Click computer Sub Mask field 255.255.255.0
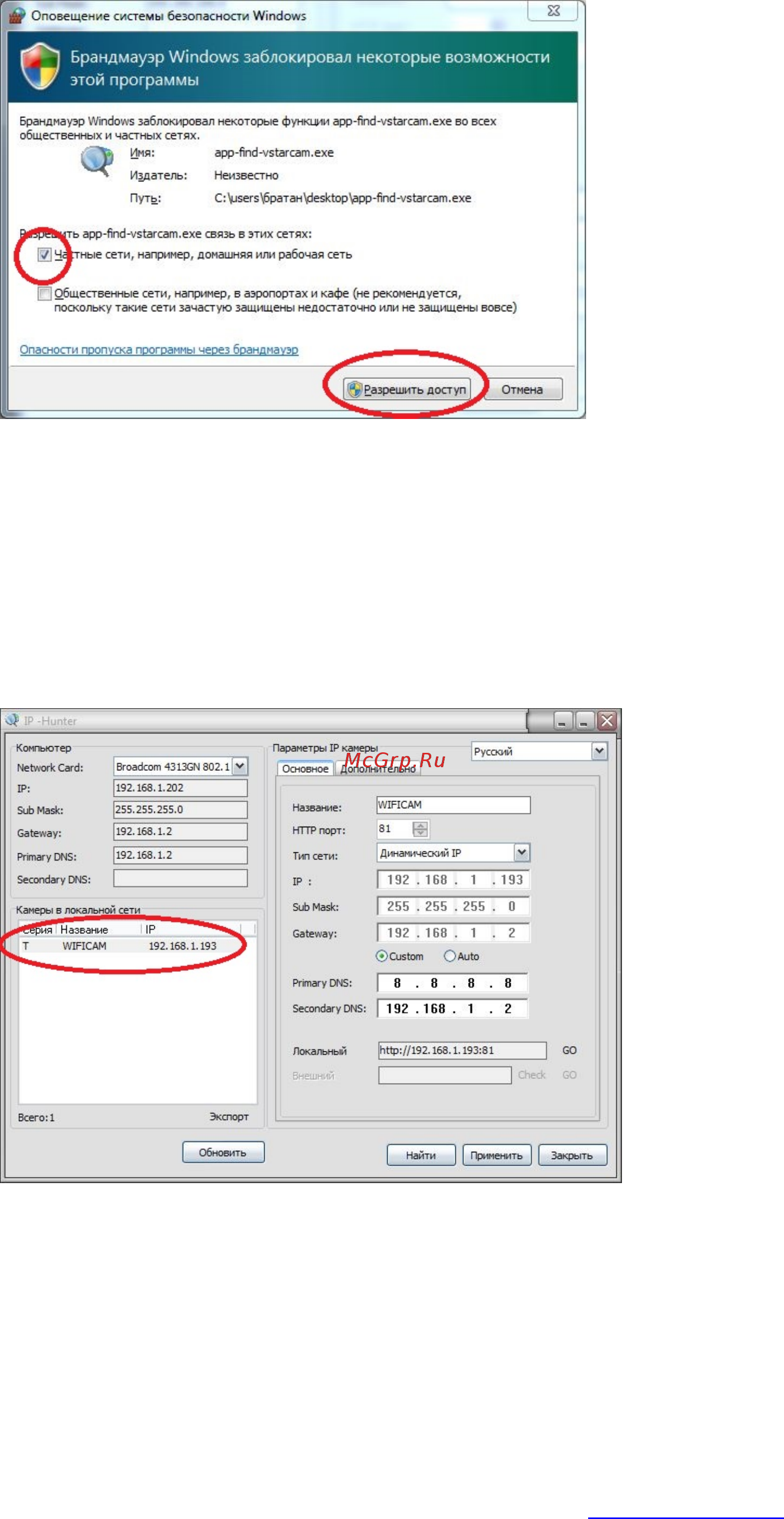Screen dimensions: 784x1519 (x=180, y=810)
